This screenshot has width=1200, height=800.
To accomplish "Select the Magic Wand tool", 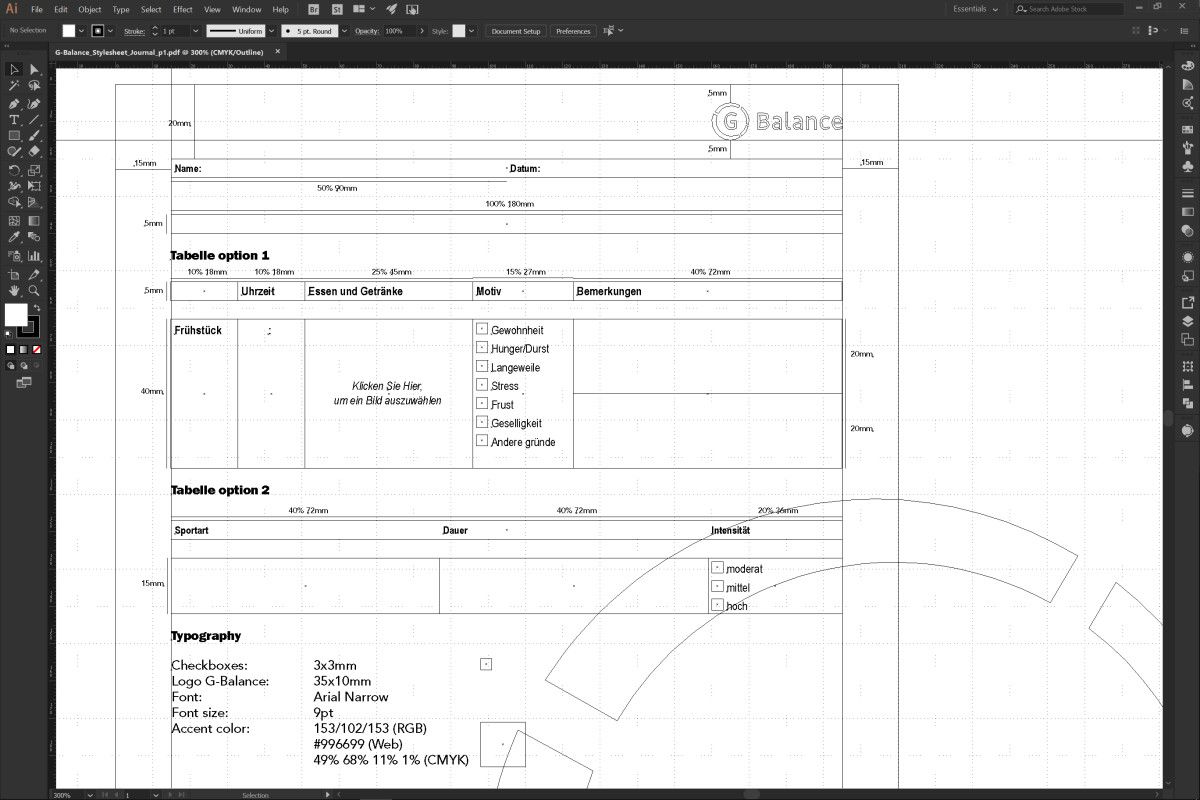I will [x=14, y=86].
